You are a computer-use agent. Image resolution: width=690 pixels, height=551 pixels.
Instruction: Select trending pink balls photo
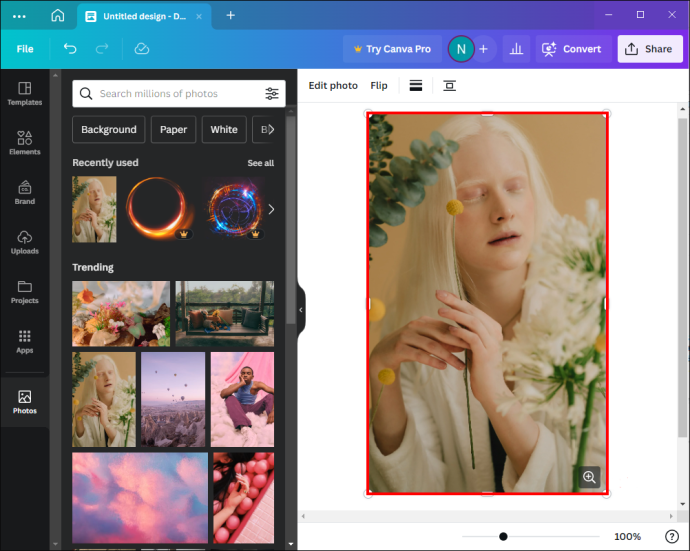coord(244,498)
